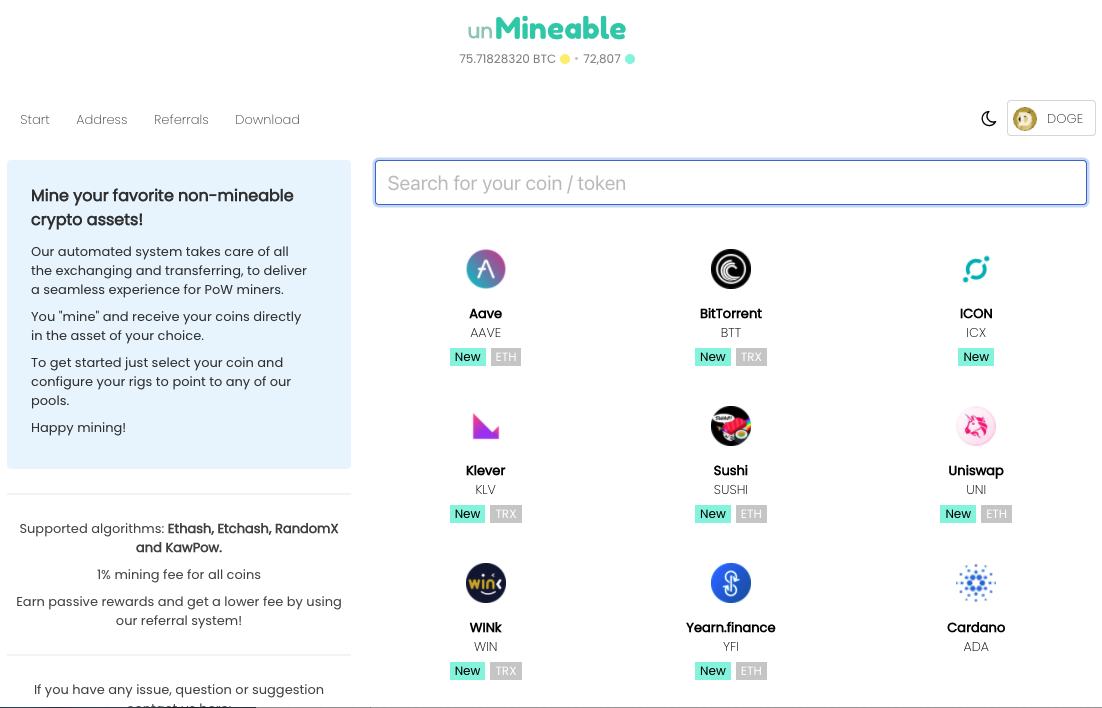Open the Address page

(x=101, y=120)
